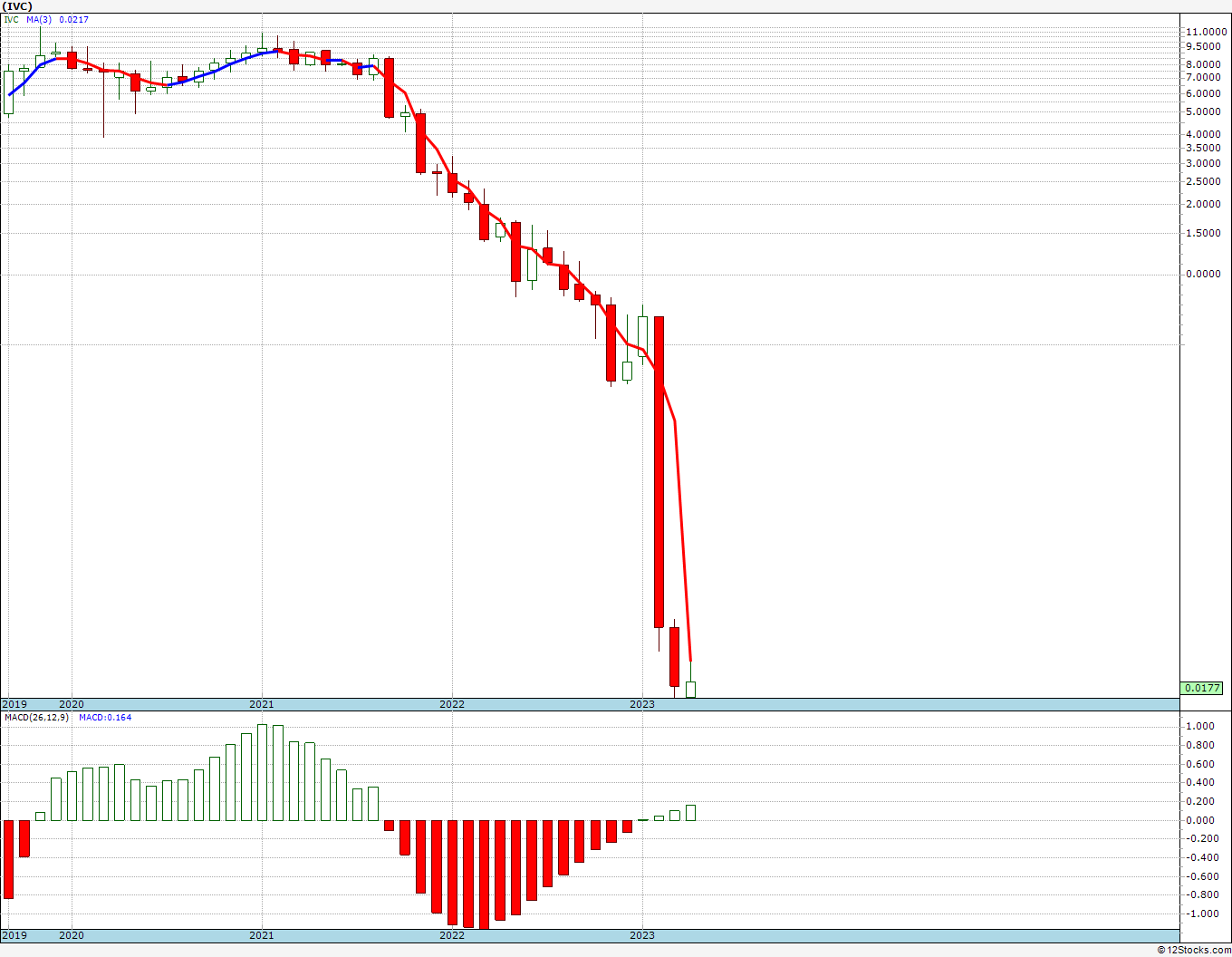Click the 0.600 MACD axis label
The image size is (1232, 957).
click(1199, 764)
